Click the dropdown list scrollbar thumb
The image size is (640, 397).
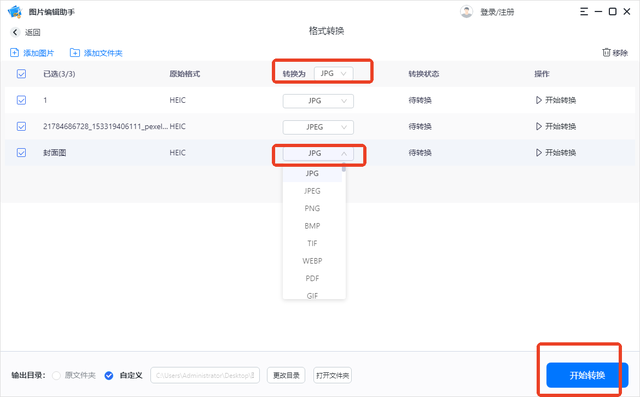tap(344, 168)
